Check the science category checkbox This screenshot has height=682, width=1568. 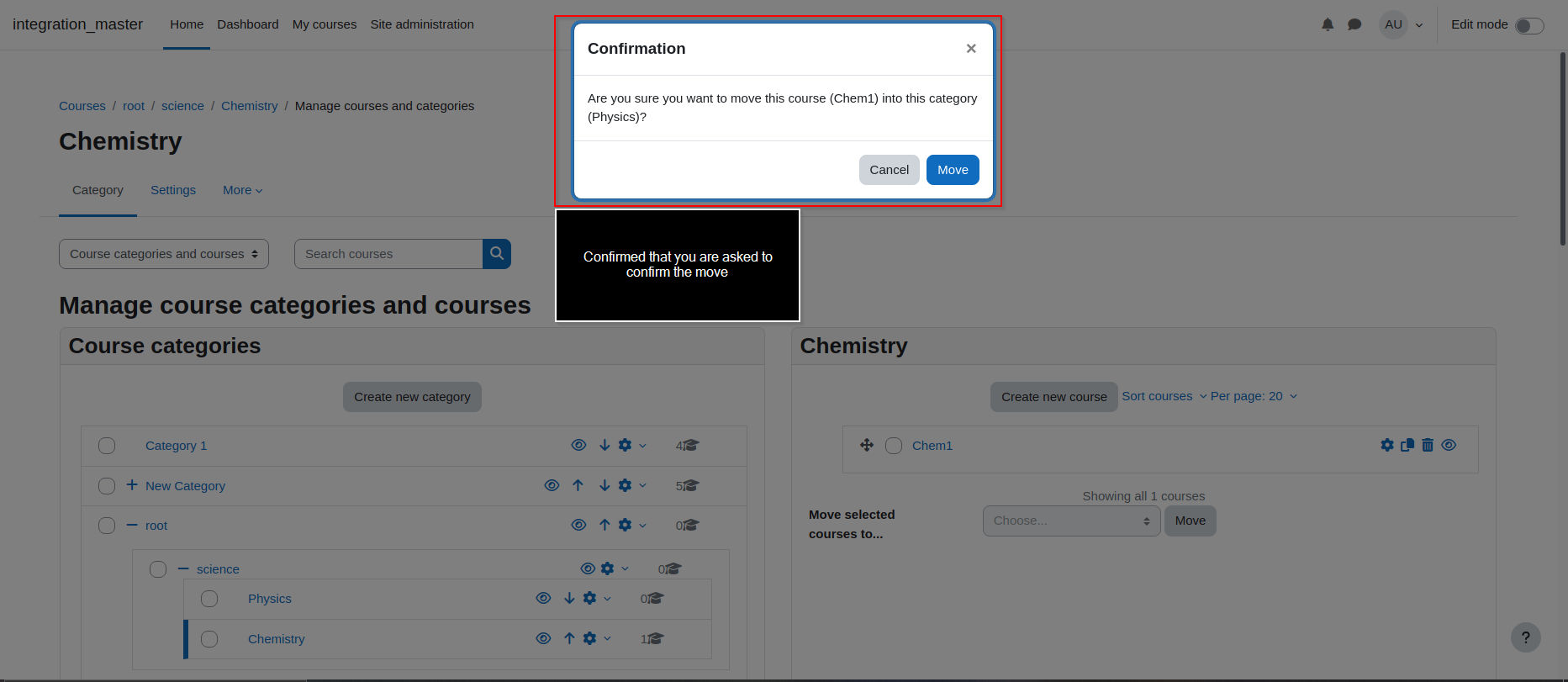coord(158,569)
